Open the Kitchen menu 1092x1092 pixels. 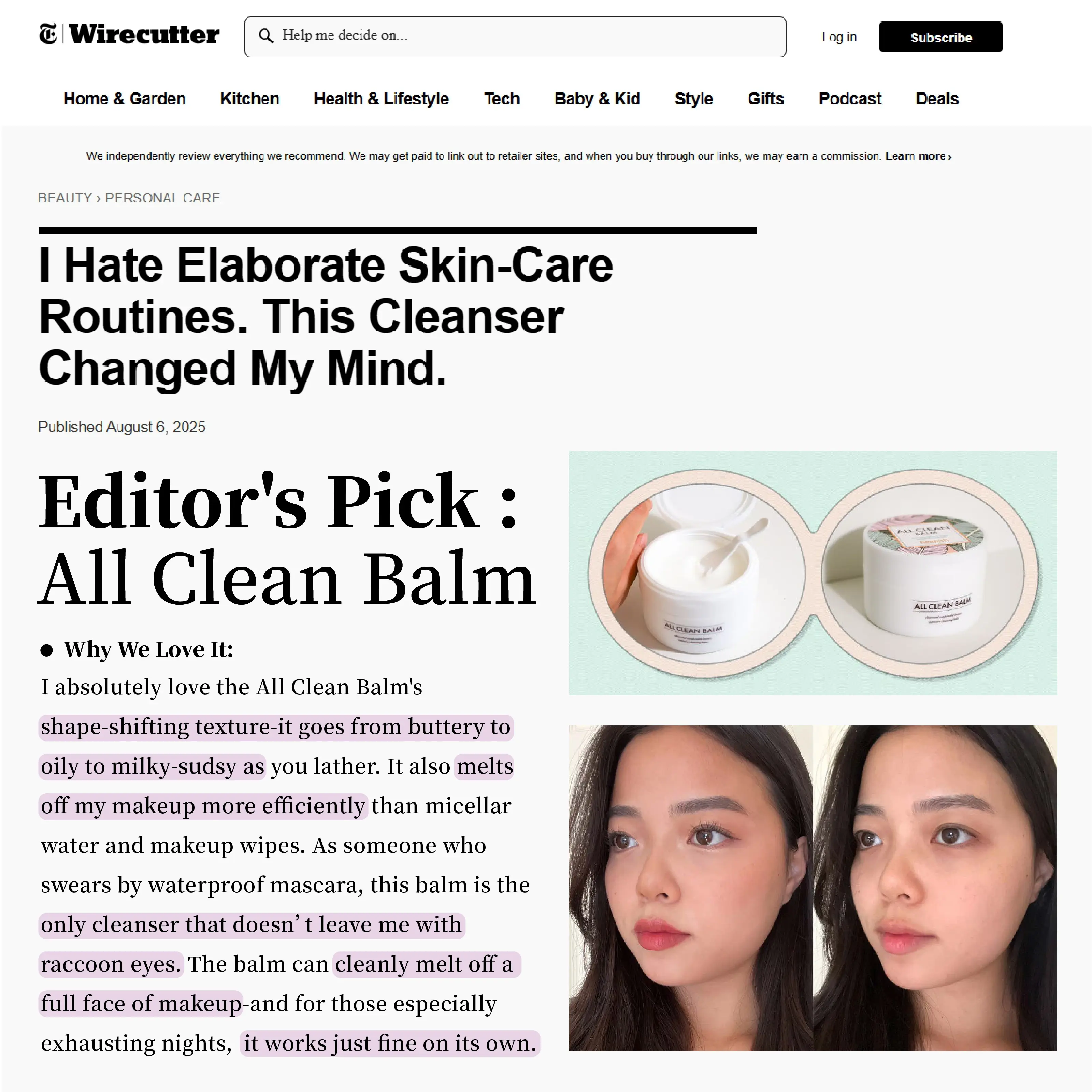250,98
